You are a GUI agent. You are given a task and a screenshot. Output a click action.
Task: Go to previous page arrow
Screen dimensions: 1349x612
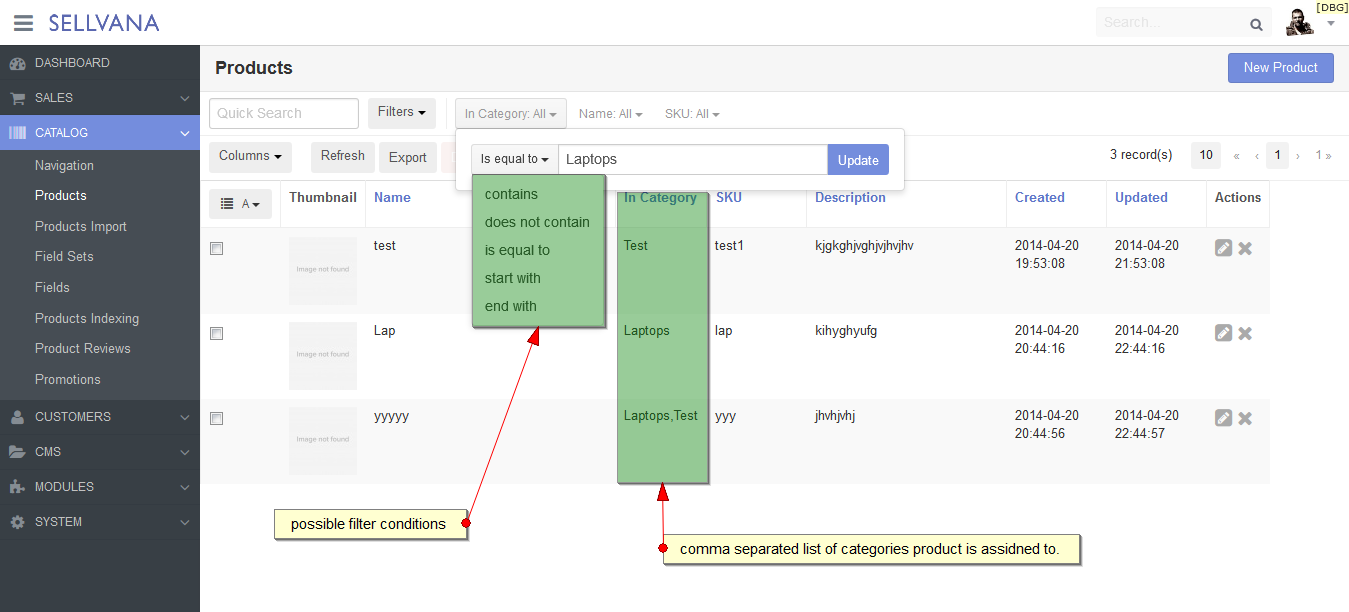[x=1257, y=156]
